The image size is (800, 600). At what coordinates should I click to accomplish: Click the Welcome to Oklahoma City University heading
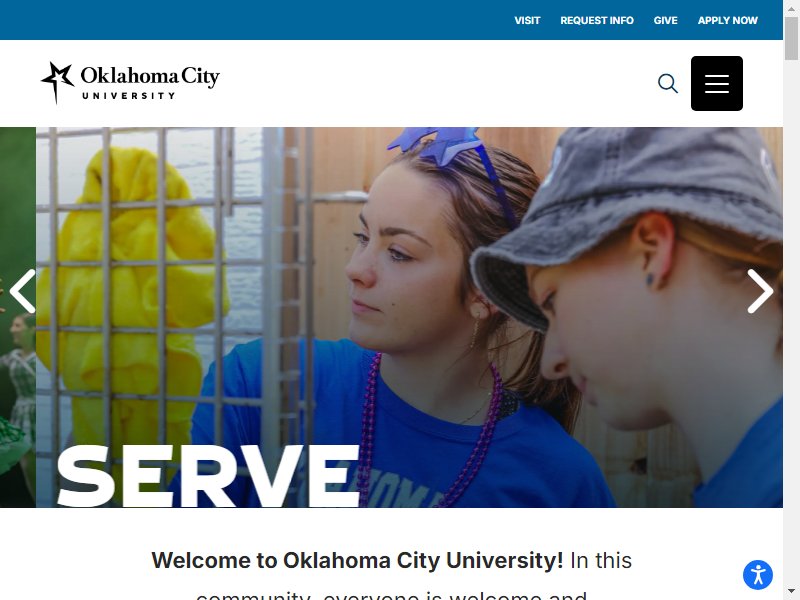(x=357, y=560)
